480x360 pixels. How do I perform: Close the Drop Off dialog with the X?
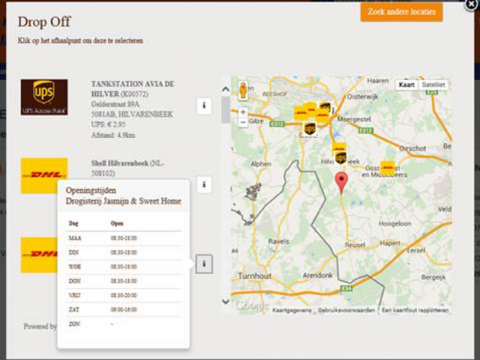coord(471,5)
